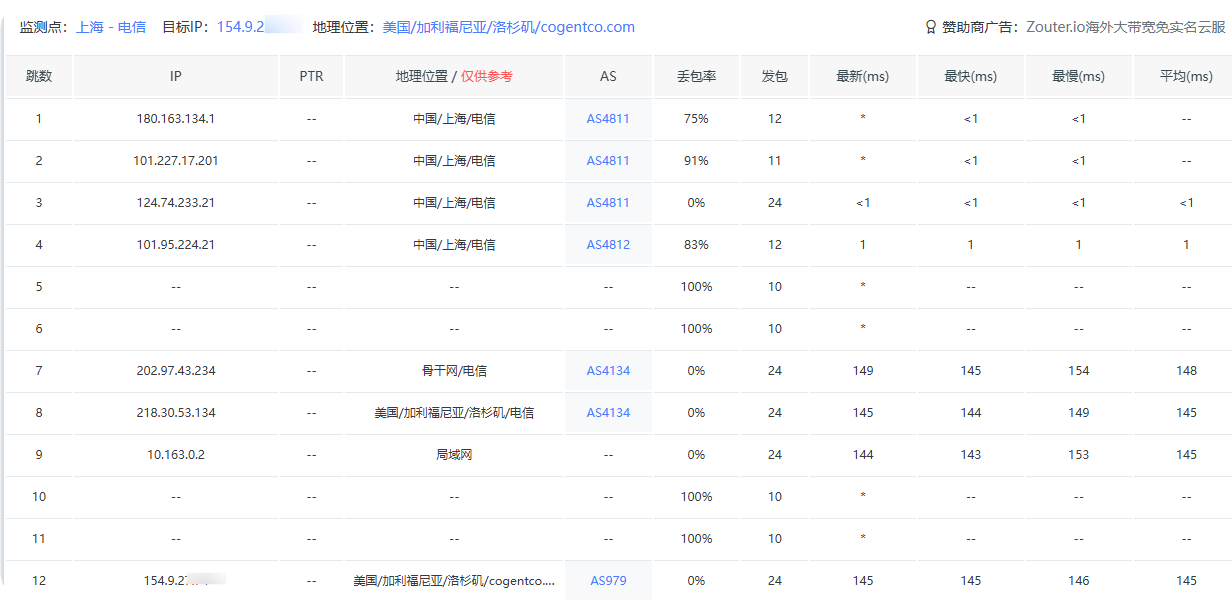The image size is (1232, 601).
Task: Select the PTR column header
Action: pos(311,76)
